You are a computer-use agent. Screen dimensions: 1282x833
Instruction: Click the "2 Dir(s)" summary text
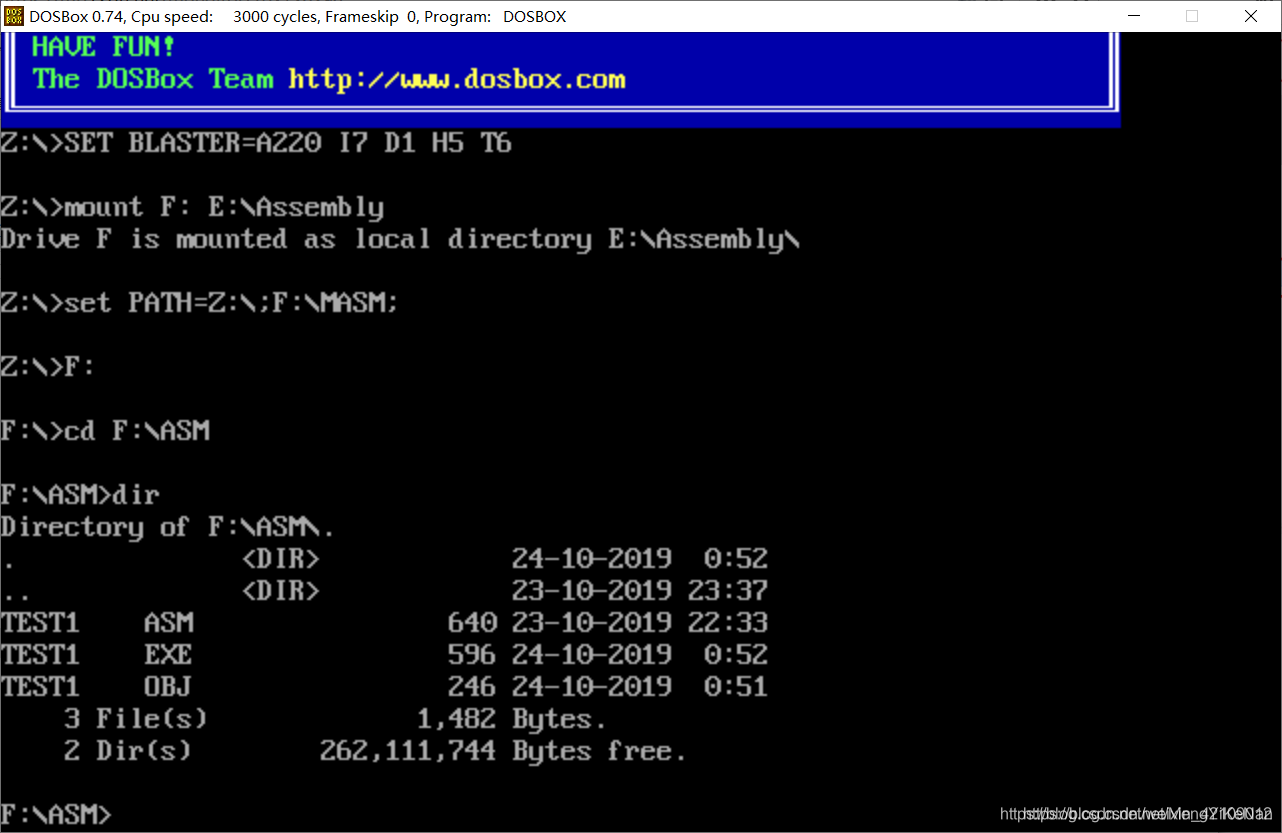click(x=128, y=751)
